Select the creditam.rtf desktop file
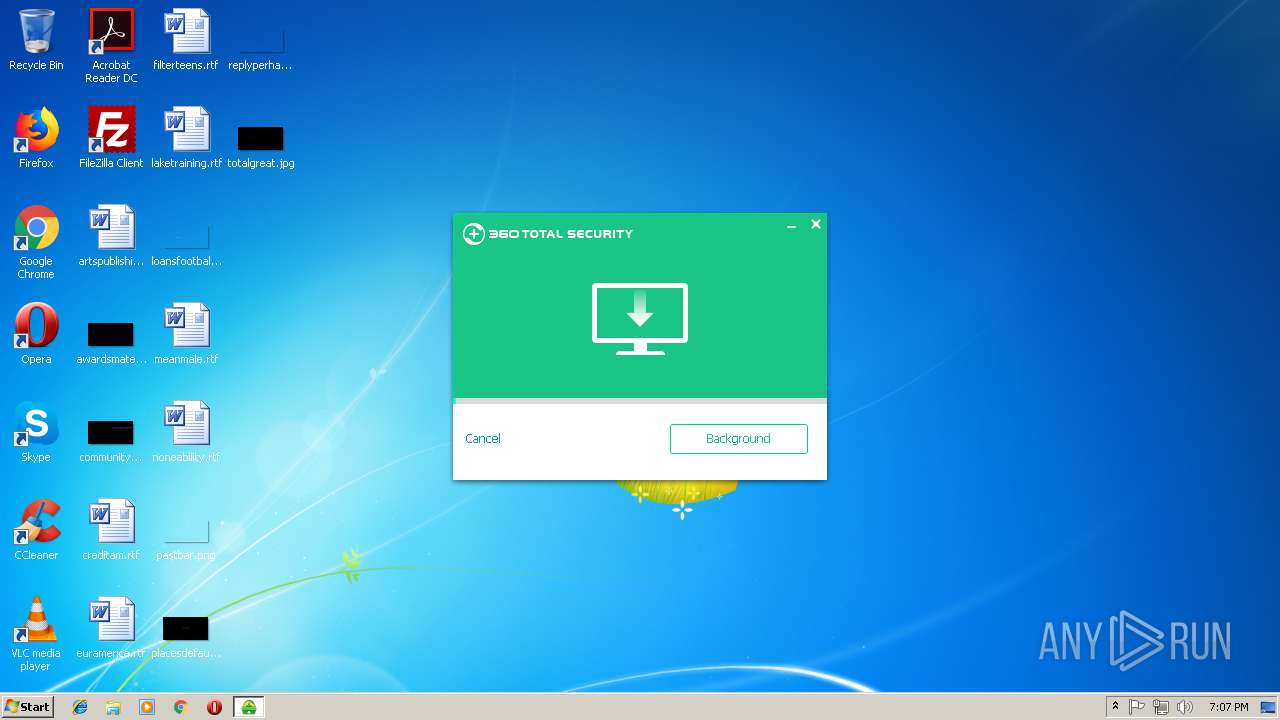This screenshot has height=720, width=1280. tap(111, 531)
